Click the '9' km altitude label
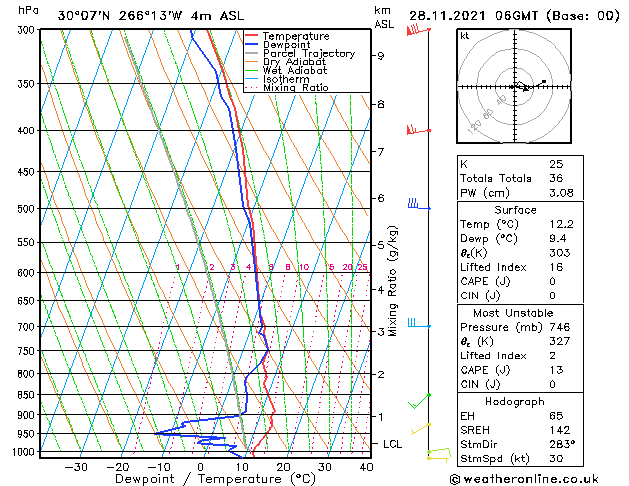 pos(380,56)
